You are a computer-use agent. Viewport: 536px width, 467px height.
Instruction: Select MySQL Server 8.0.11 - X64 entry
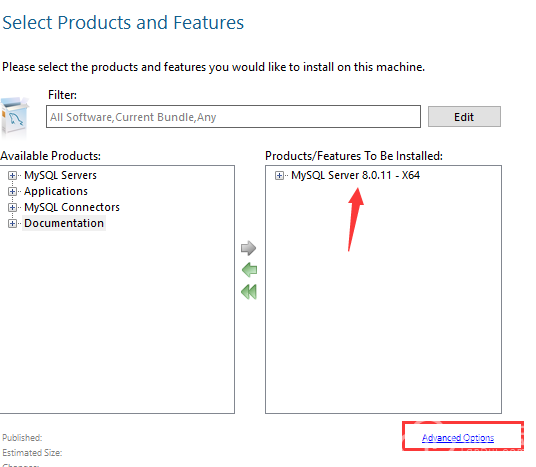[x=356, y=175]
